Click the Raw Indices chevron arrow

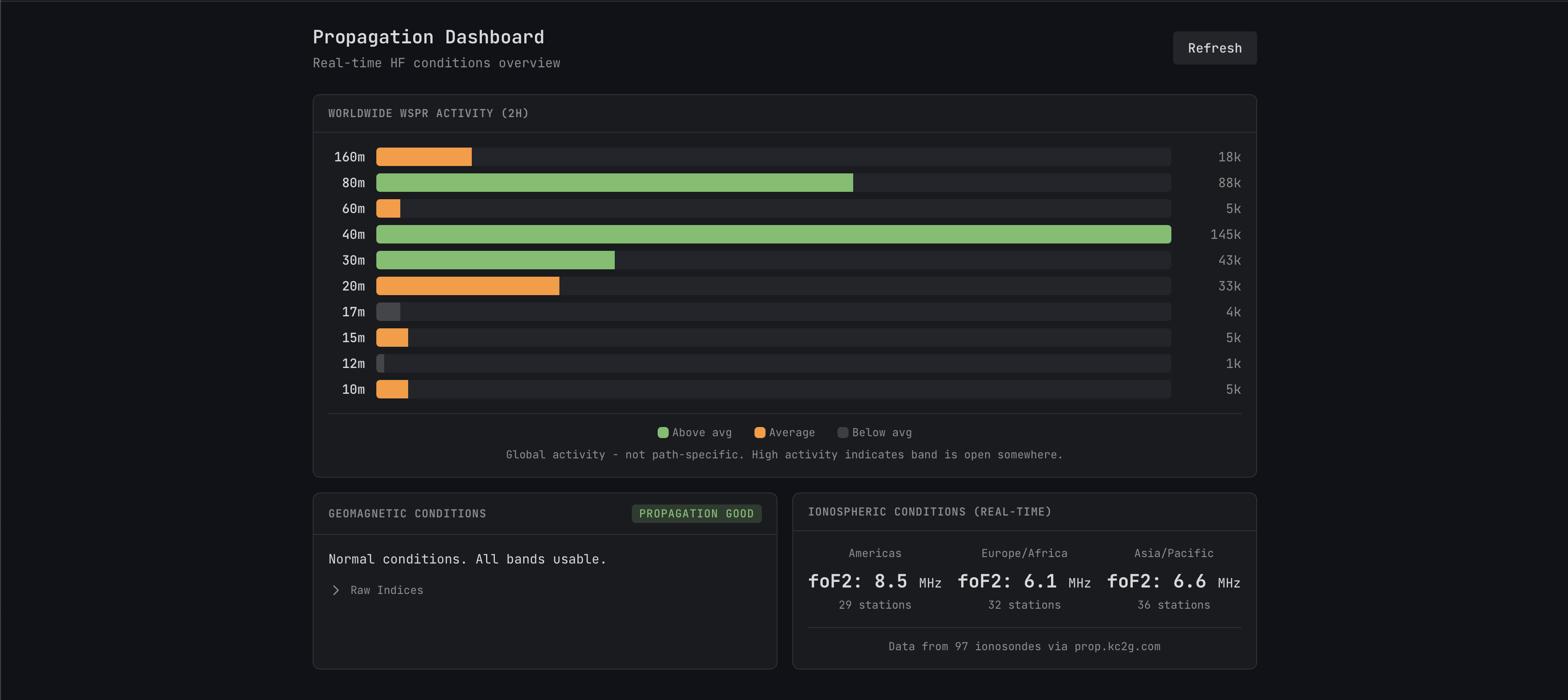point(335,590)
